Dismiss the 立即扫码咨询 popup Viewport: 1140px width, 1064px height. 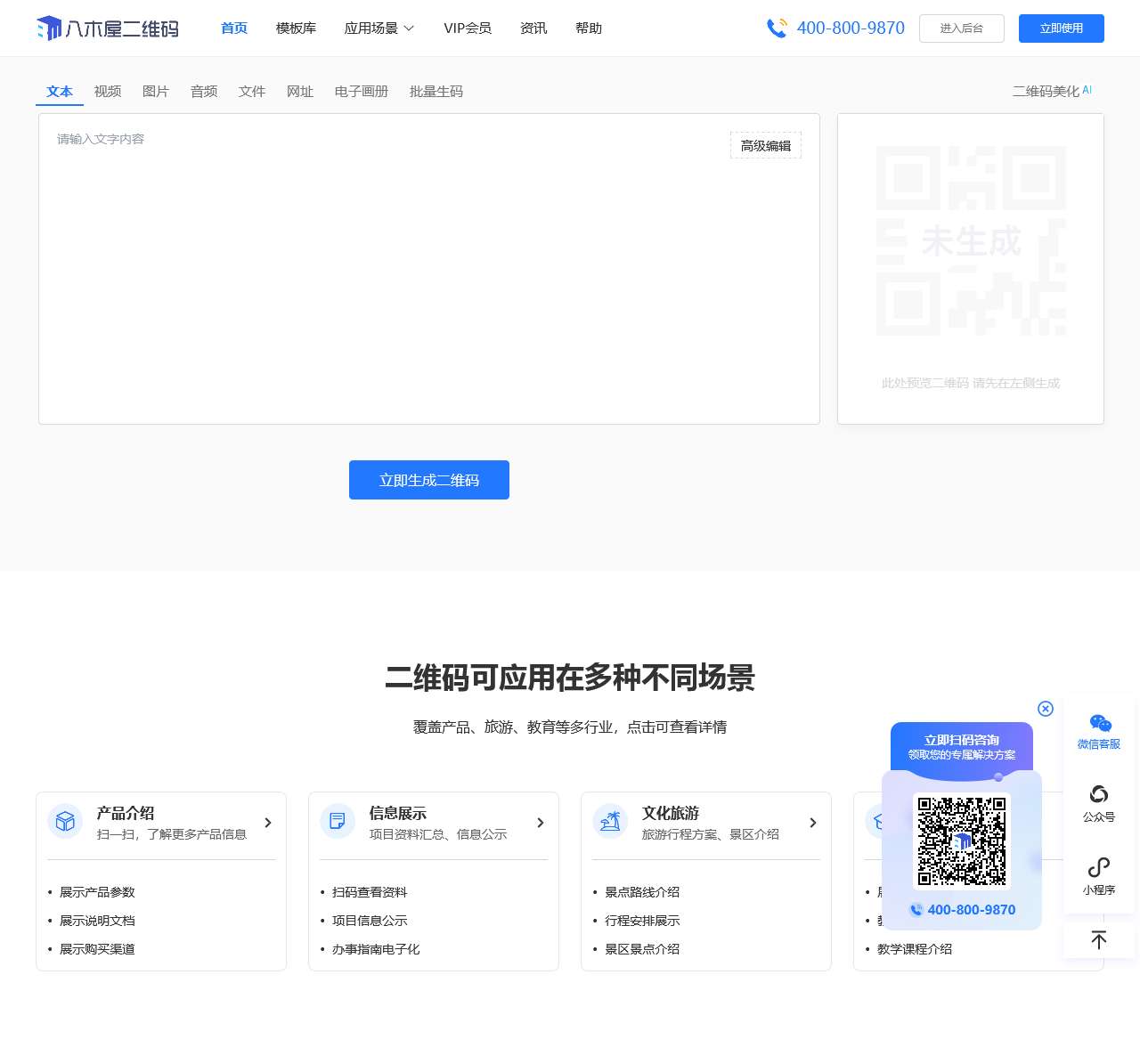pyautogui.click(x=1045, y=709)
